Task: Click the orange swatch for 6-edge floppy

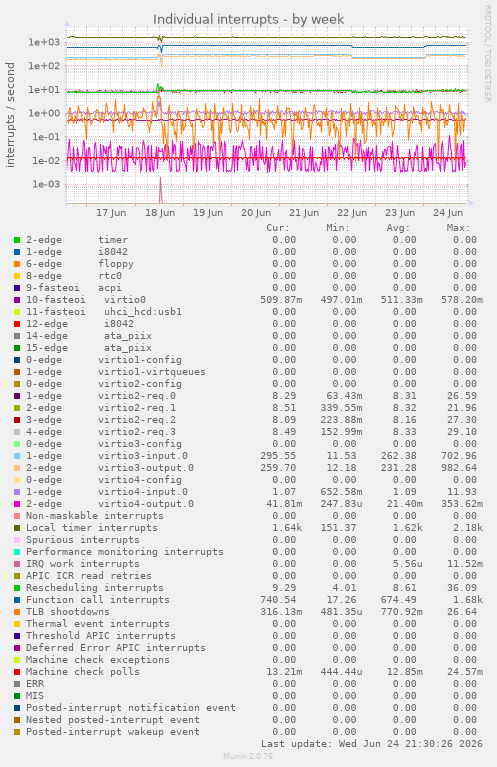Action: coord(17,264)
